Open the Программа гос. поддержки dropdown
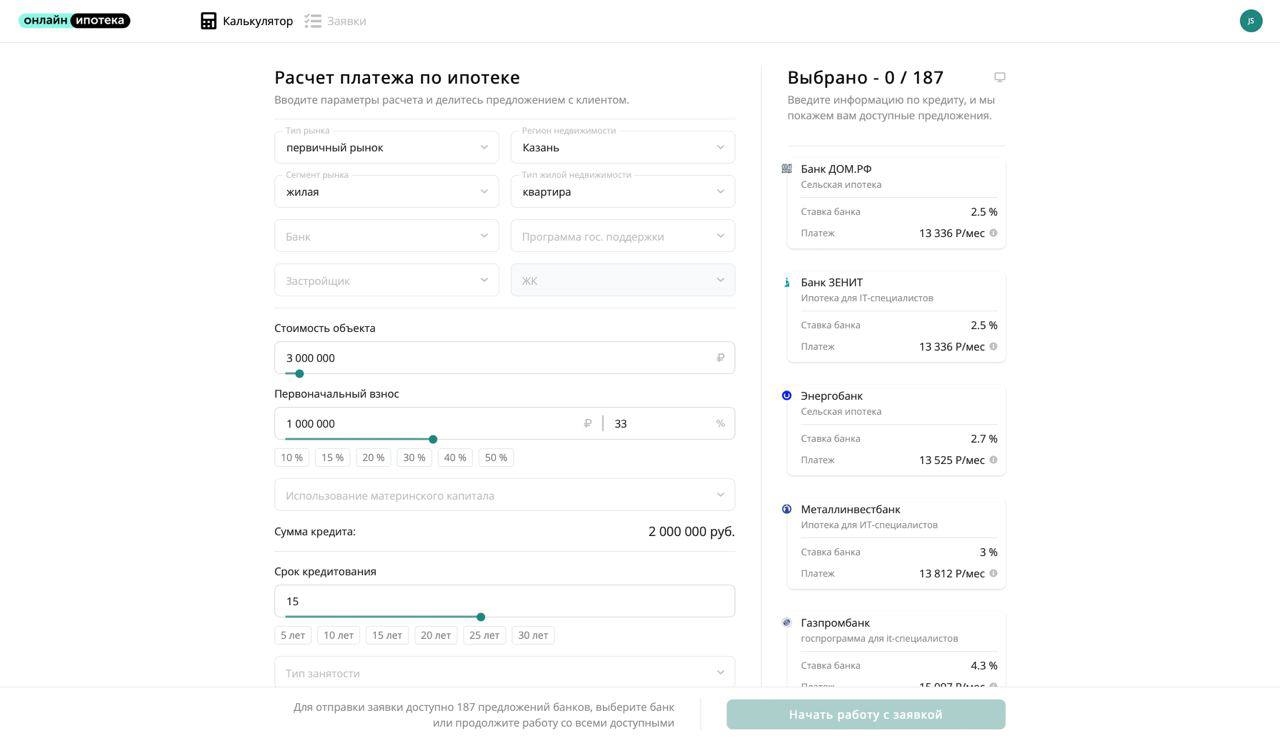The width and height of the screenshot is (1280, 741). 622,236
